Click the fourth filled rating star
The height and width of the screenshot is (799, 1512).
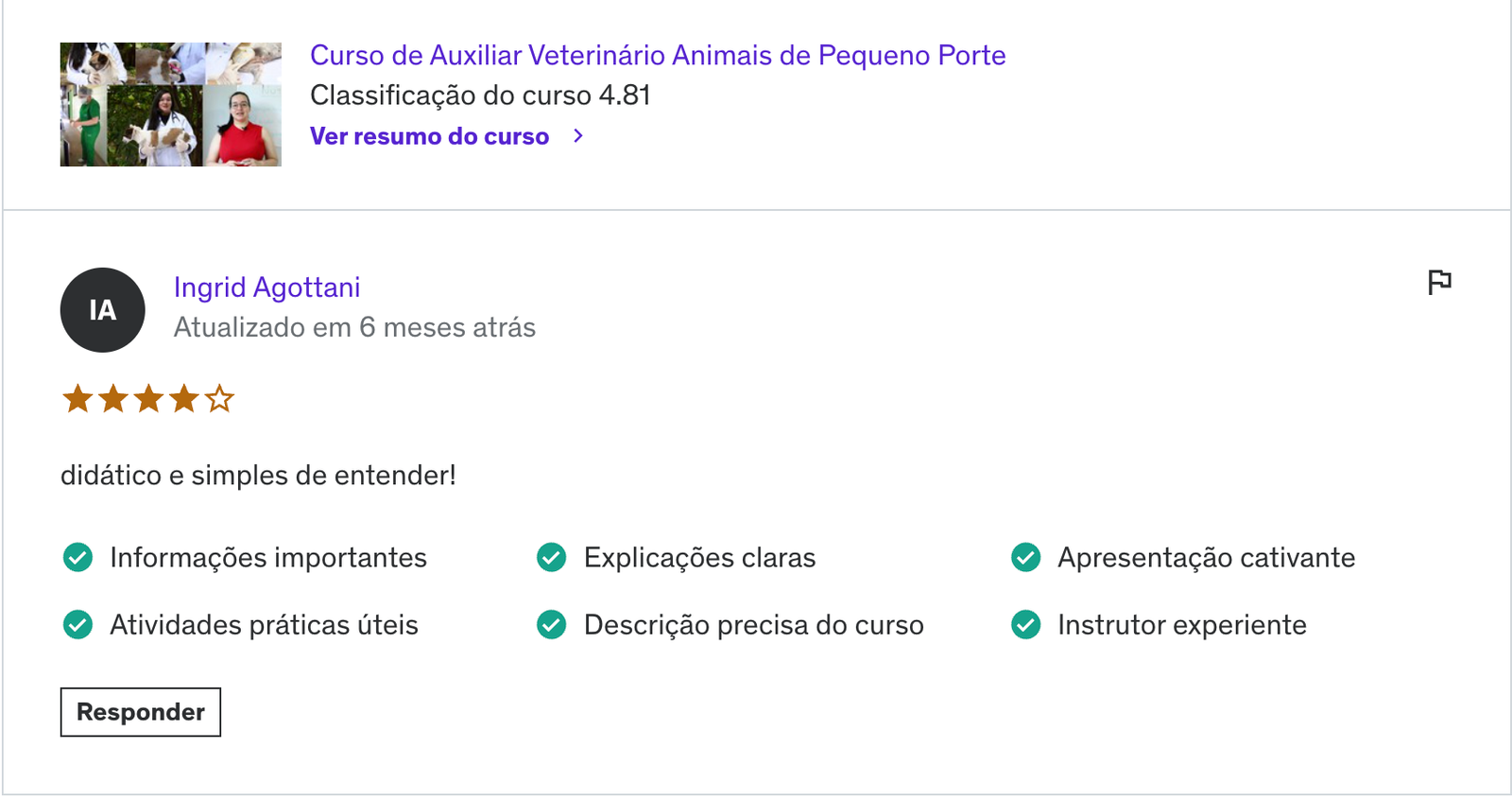click(184, 399)
